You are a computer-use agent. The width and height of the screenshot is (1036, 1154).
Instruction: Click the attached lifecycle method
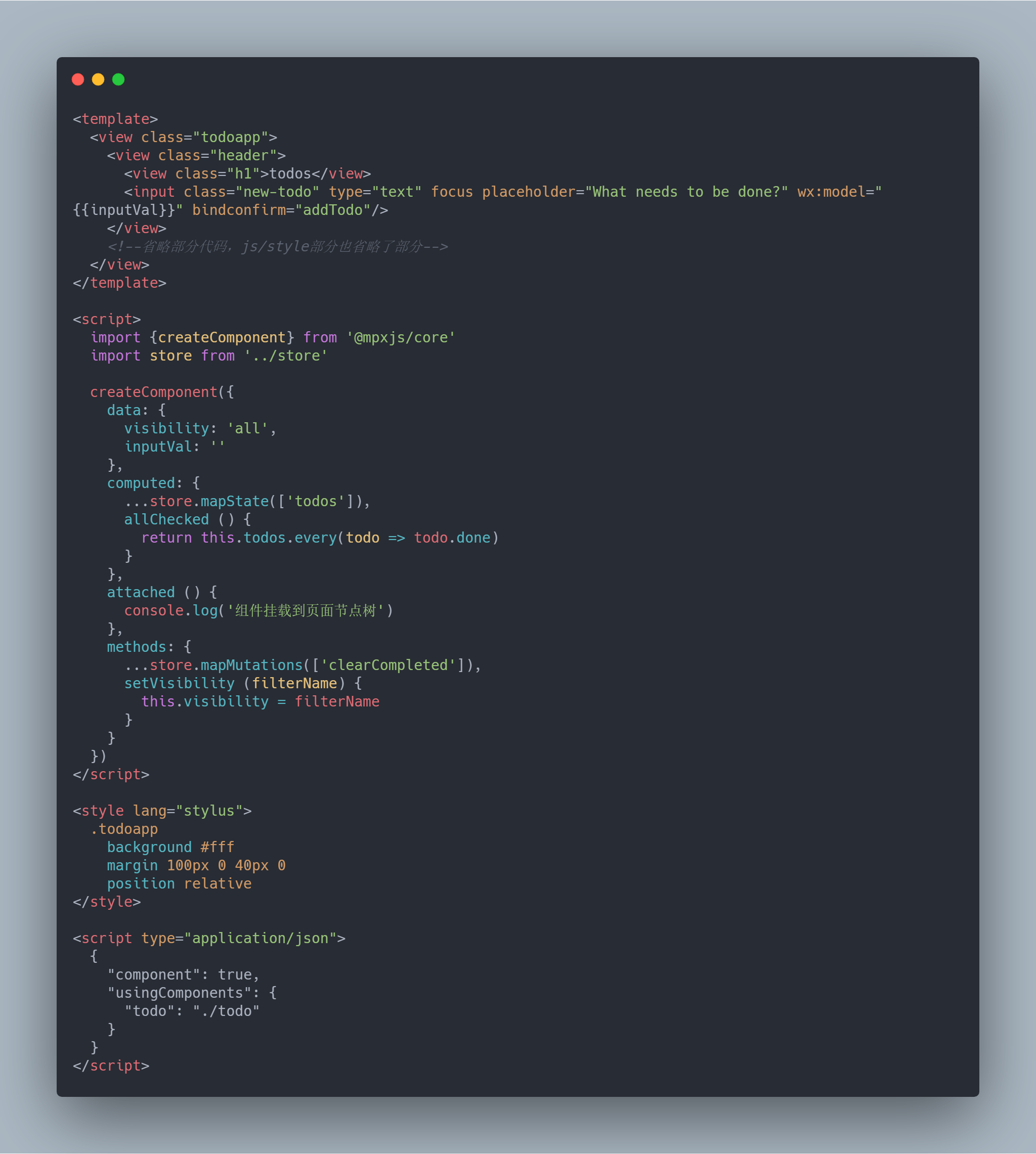pos(139,592)
